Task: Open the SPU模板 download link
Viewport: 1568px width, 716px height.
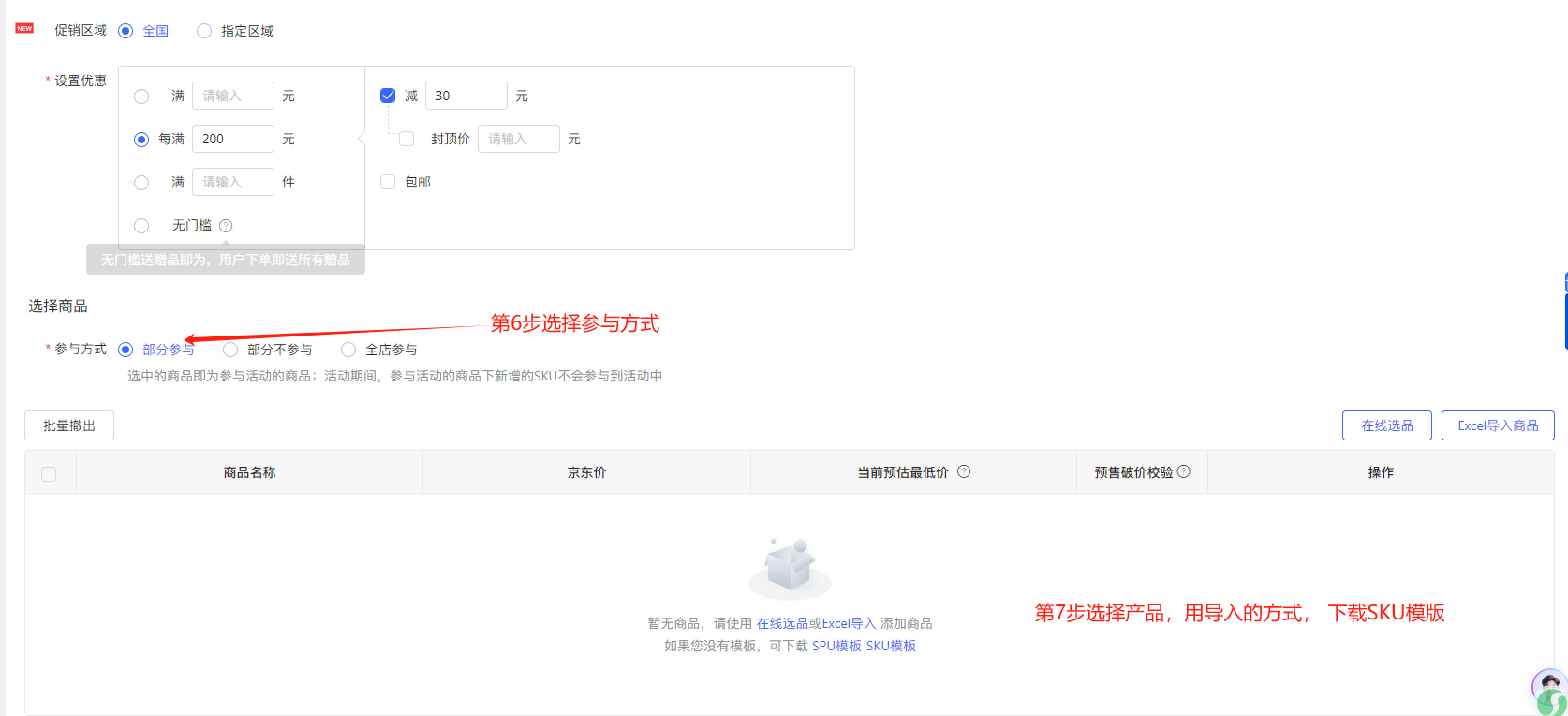Action: (836, 646)
